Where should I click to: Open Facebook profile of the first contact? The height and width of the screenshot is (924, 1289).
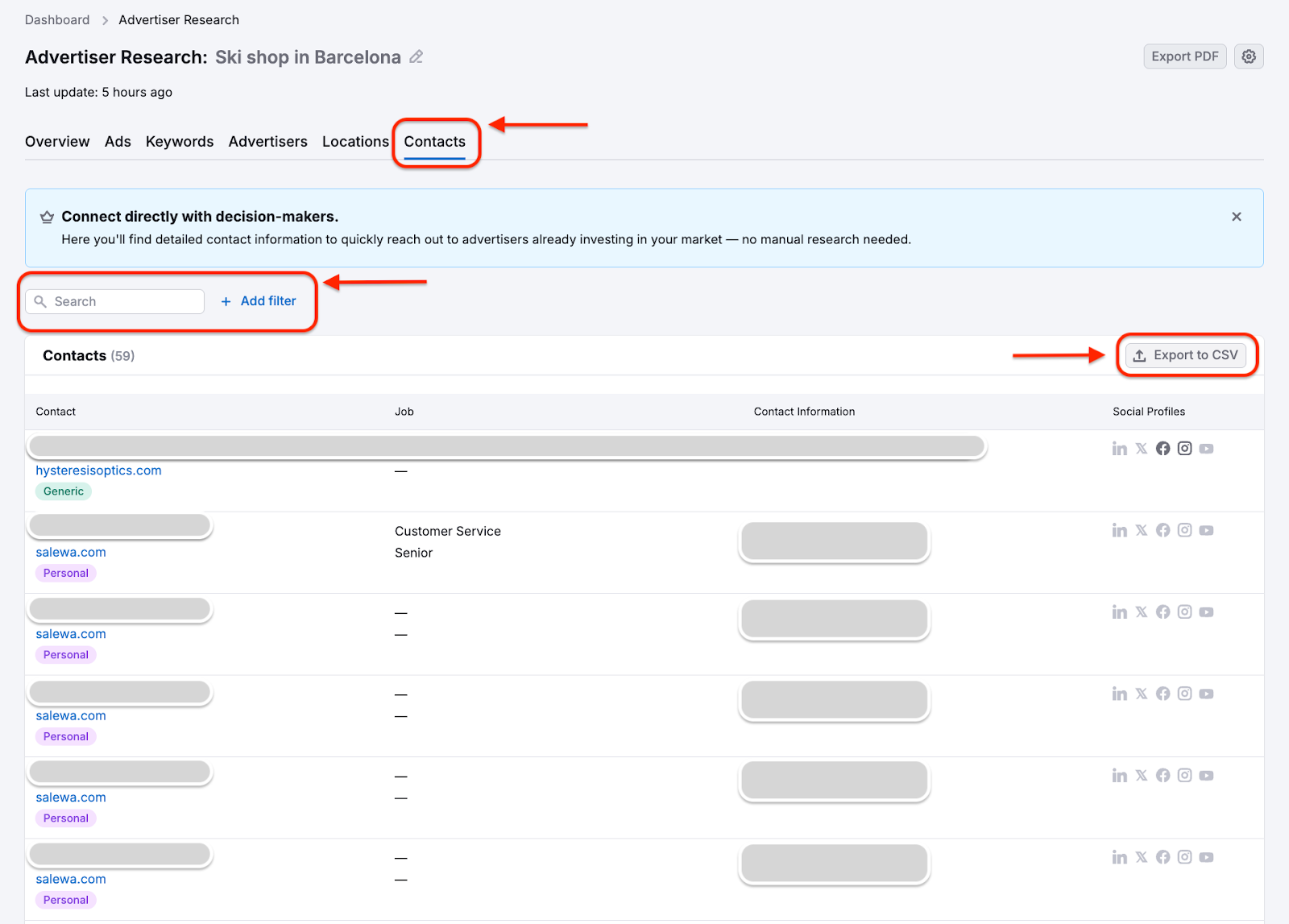pyautogui.click(x=1163, y=448)
